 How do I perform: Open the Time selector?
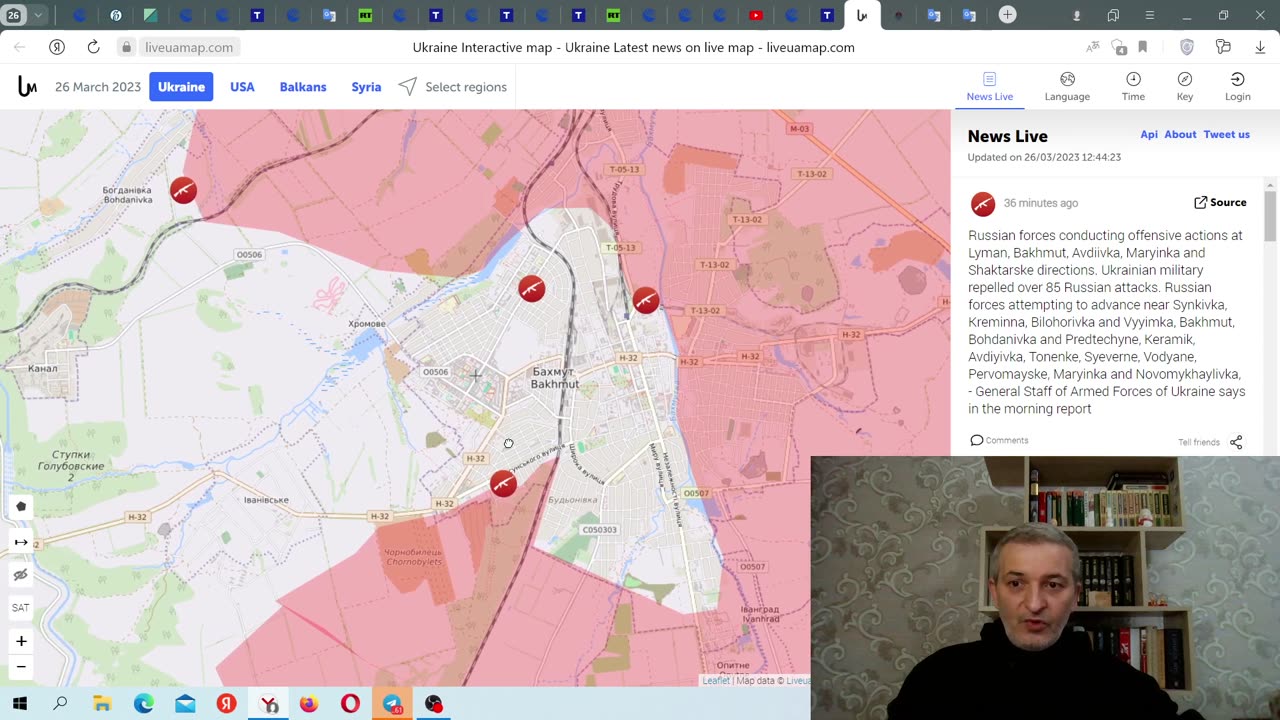pos(1133,87)
